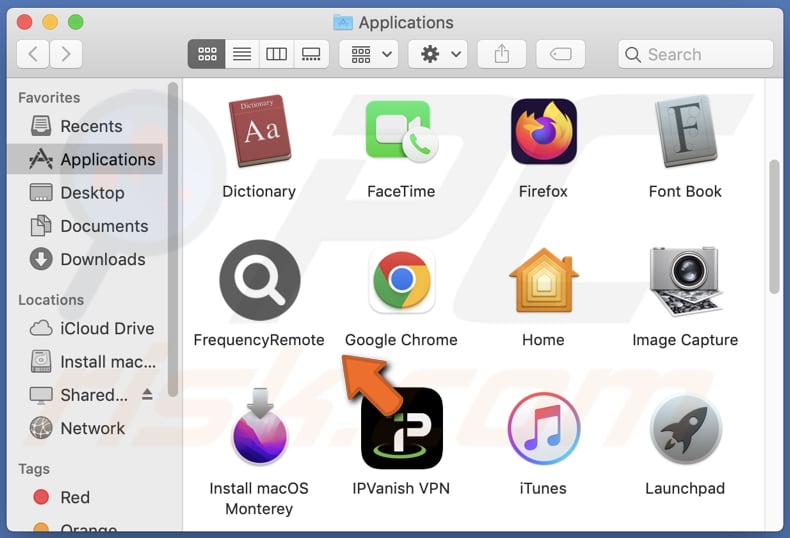Click the Google Chrome app icon
Screen dimensions: 790x538
point(402,280)
